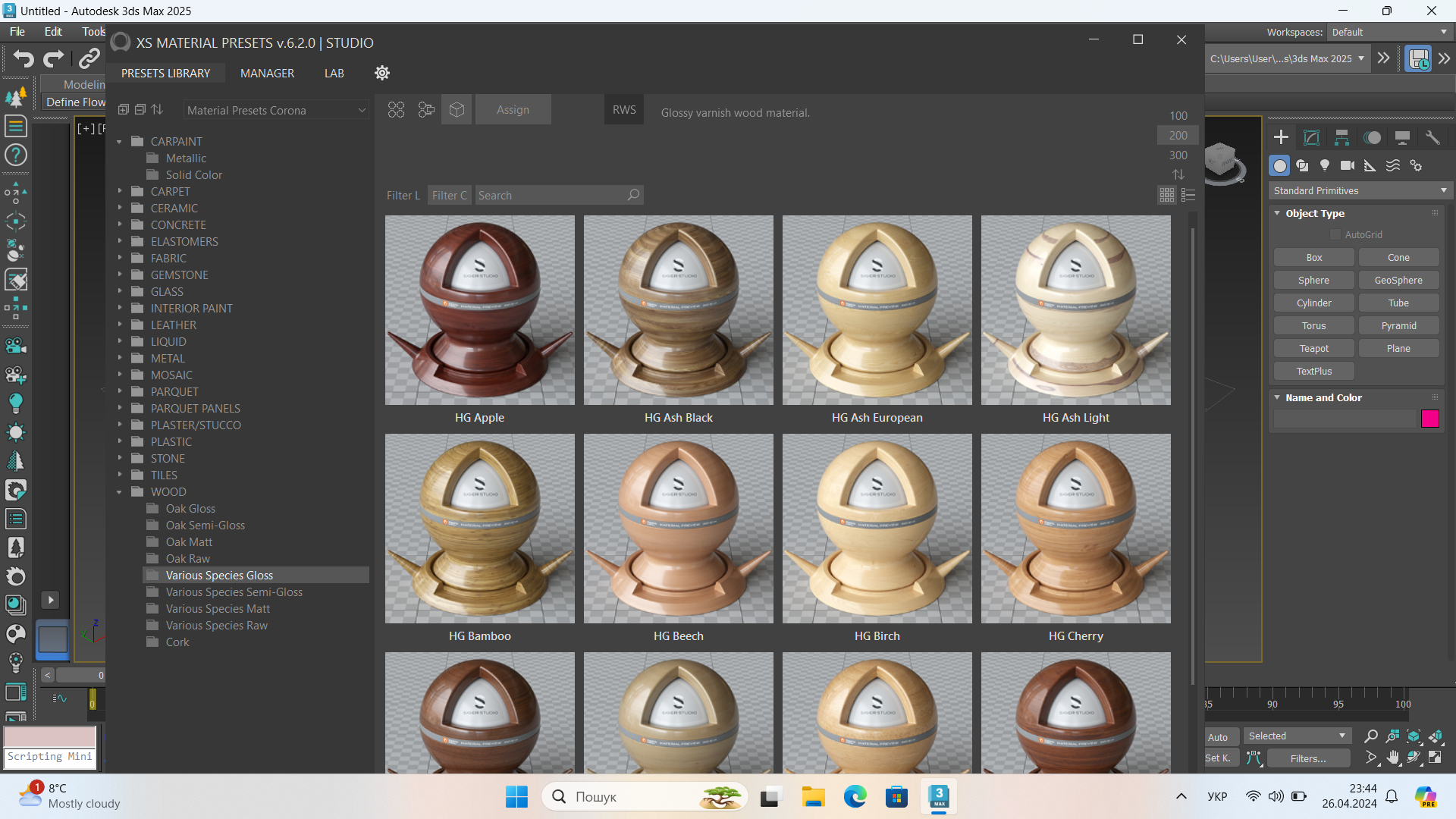Open the XS Material Presets settings gear
1456x819 pixels.
382,73
